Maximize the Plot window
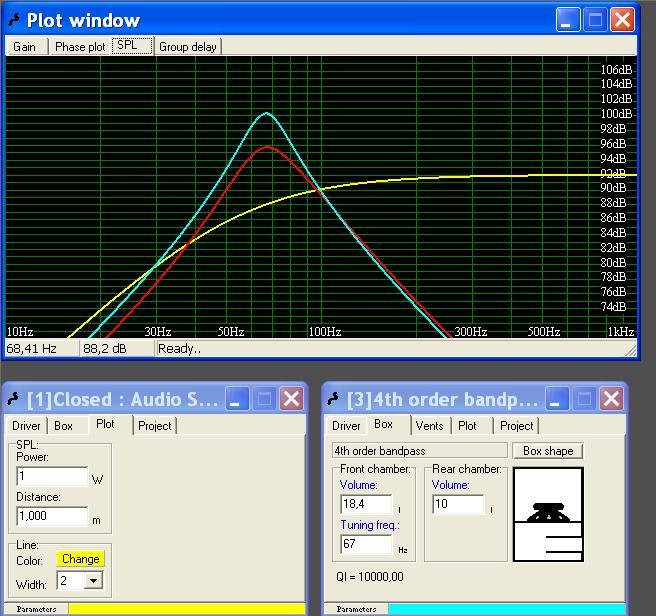Viewport: 656px width, 616px height. tap(595, 20)
